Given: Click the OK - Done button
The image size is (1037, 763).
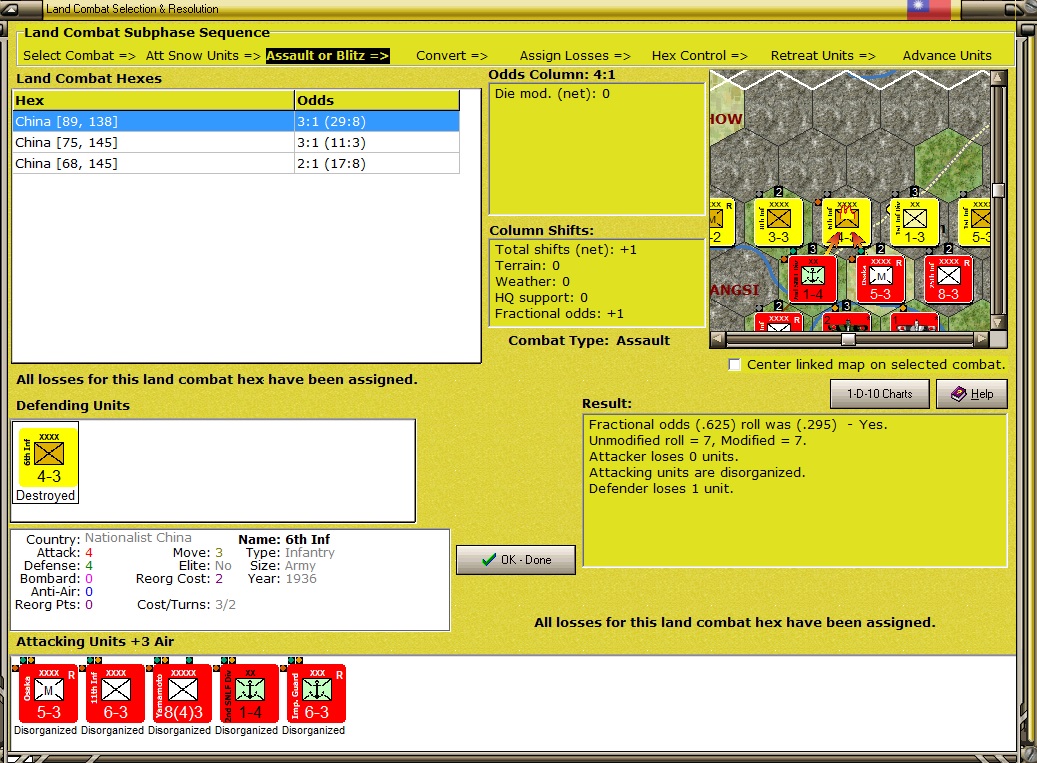Looking at the screenshot, I should (516, 560).
